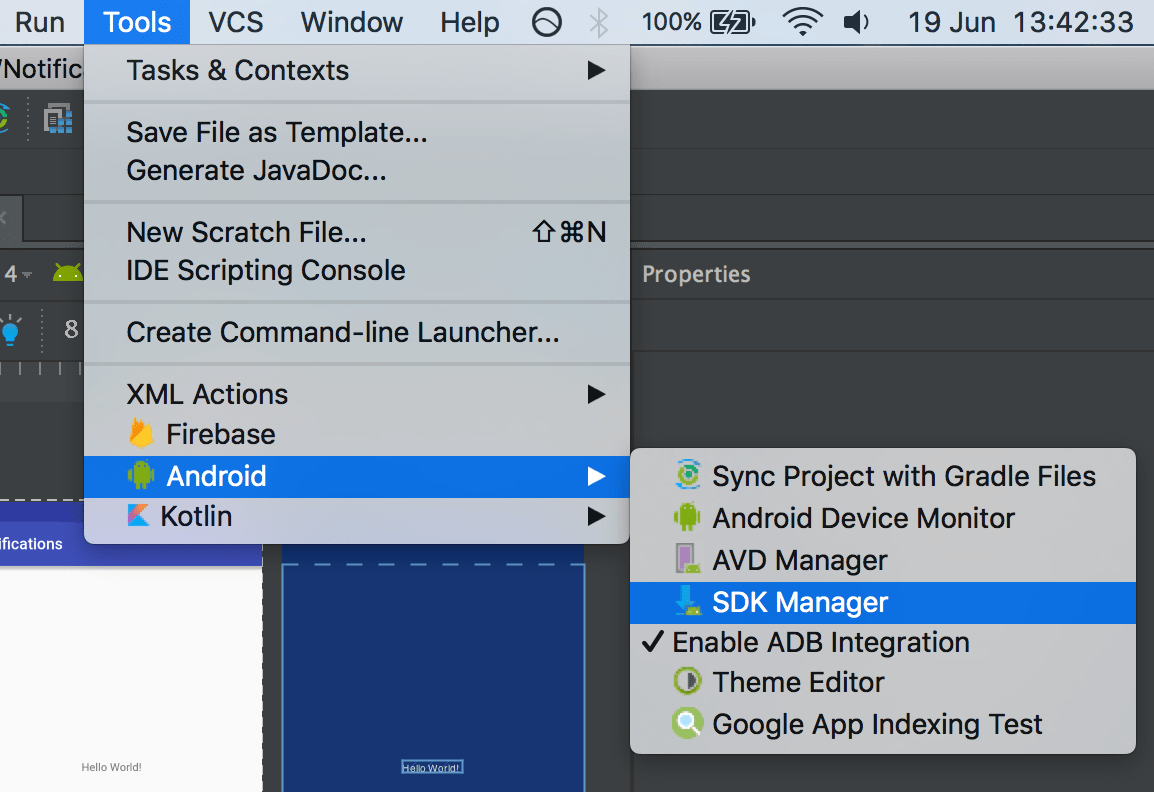Select Hello World! text in blueprint view
1154x792 pixels.
tap(432, 768)
